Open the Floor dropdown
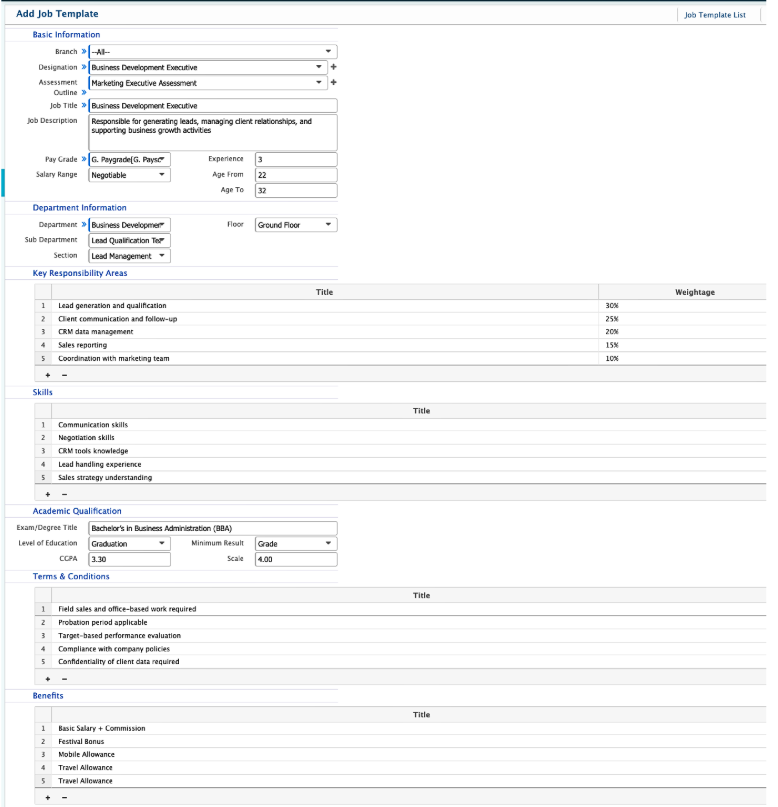This screenshot has height=807, width=778. (x=295, y=225)
